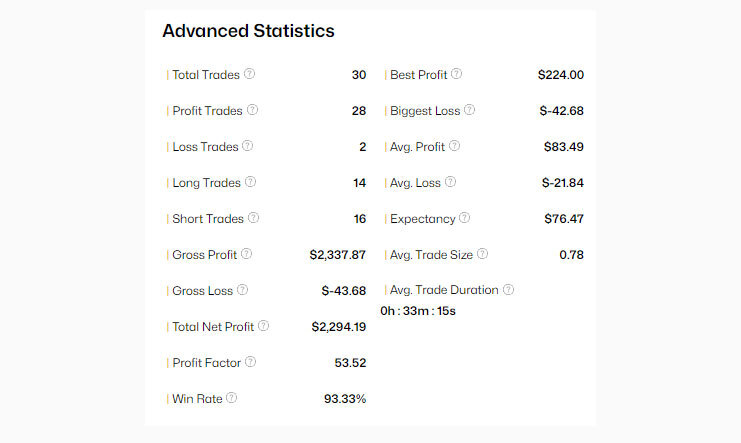Click help icon next to Total Trades
Screen dimensions: 741x443
[250, 74]
